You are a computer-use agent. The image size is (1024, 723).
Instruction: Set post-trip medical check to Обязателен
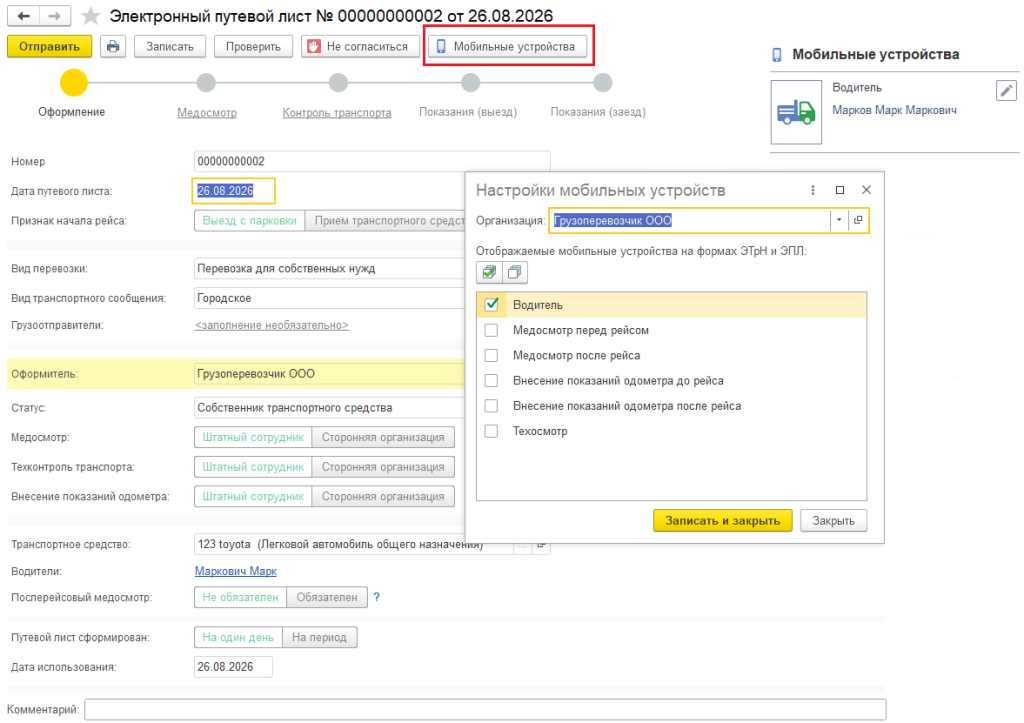coord(327,597)
